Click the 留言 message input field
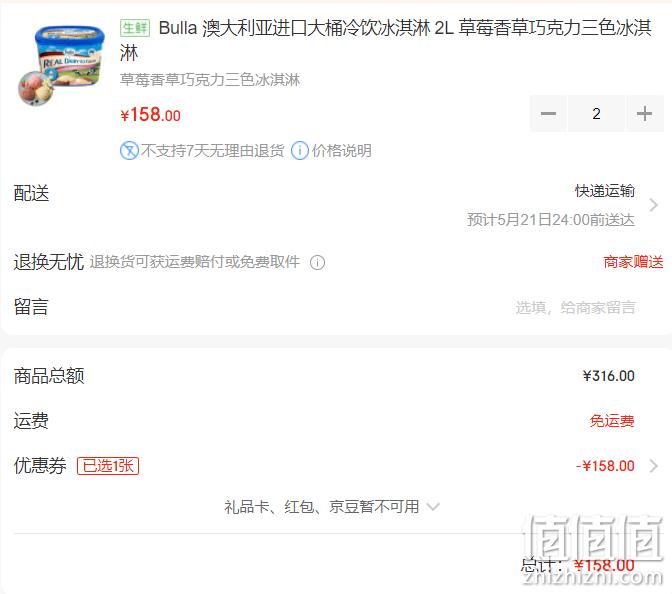 point(576,307)
